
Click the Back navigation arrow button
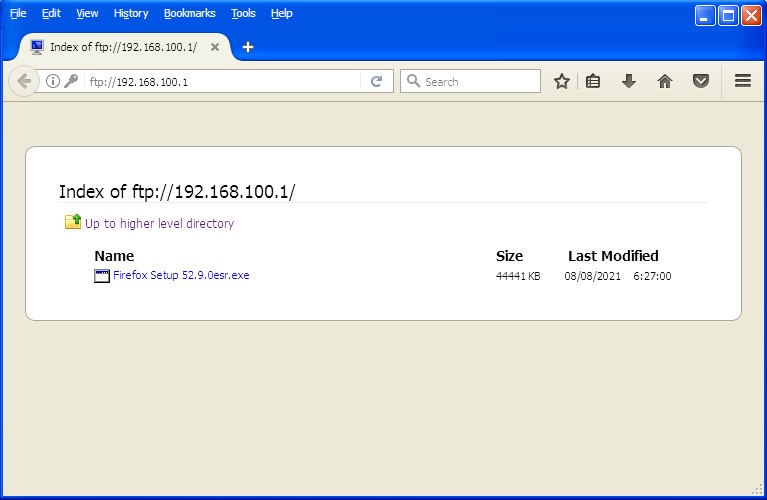[24, 82]
